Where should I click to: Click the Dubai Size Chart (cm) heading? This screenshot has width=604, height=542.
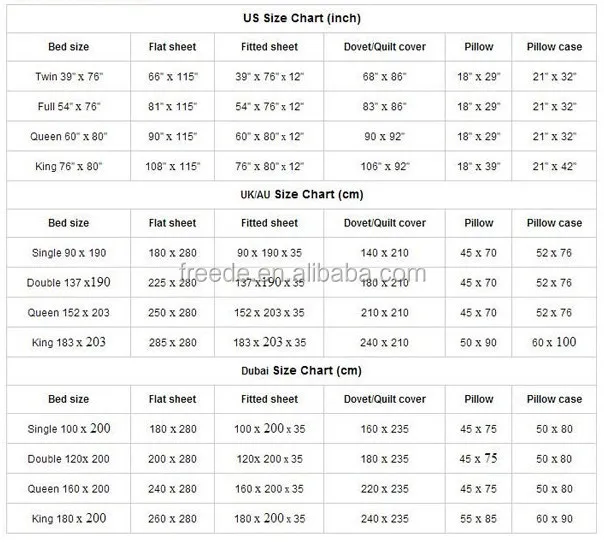click(301, 371)
